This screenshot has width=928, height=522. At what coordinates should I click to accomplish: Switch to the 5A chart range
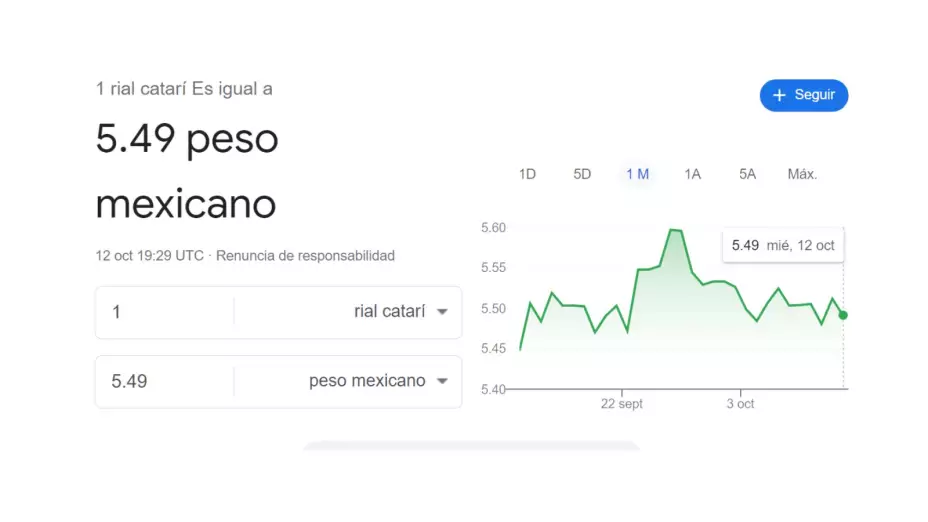point(747,174)
